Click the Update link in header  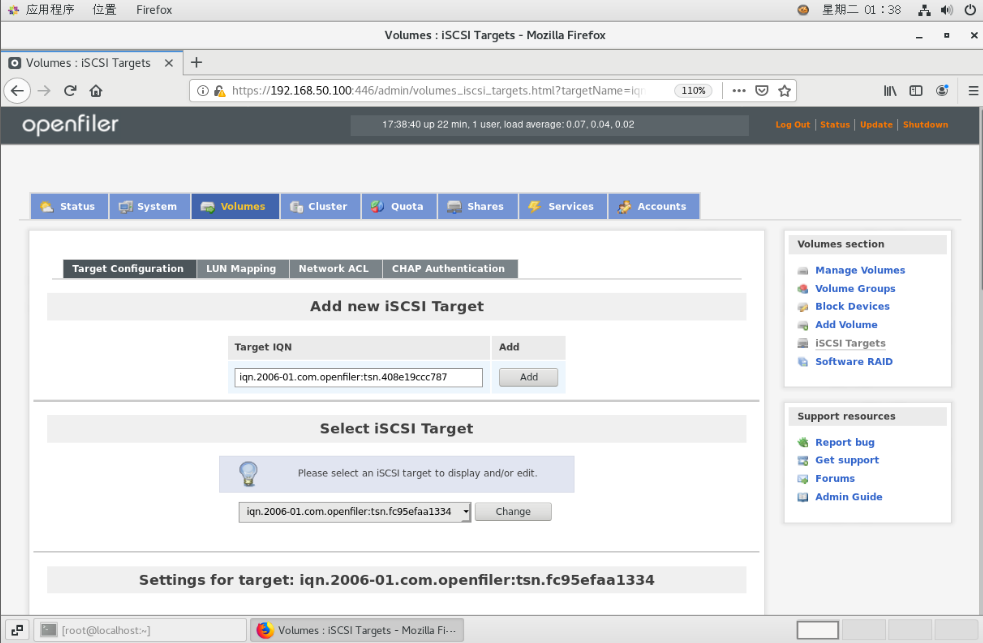point(876,125)
